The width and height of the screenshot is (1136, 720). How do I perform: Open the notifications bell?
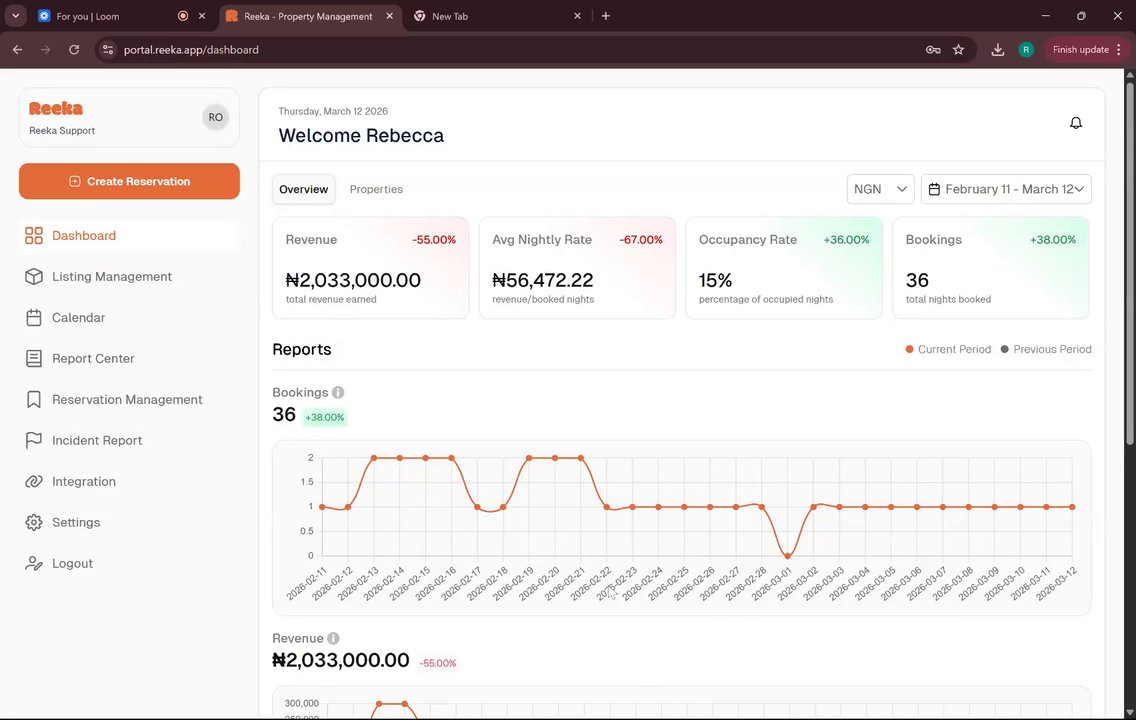(x=1076, y=123)
